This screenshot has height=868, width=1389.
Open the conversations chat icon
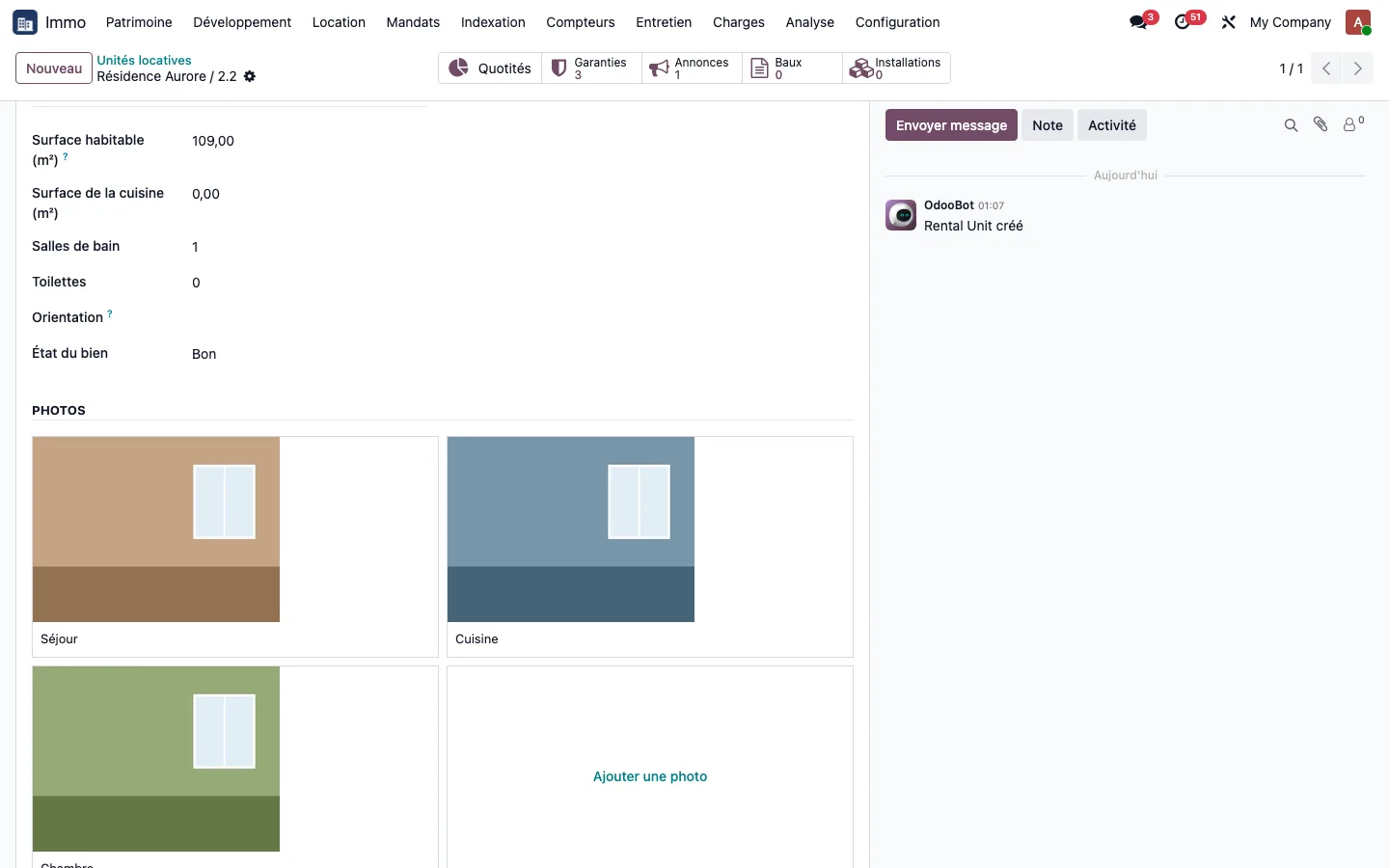click(x=1139, y=22)
